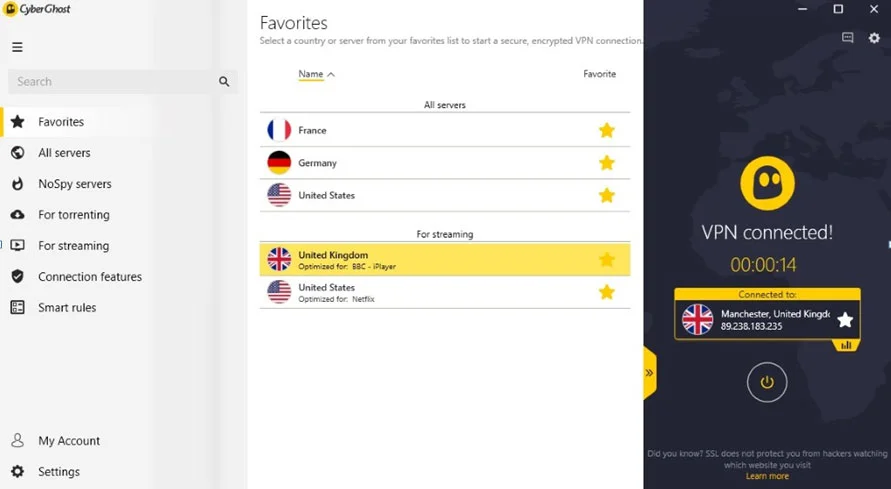
Task: Open All servers menu item
Action: [x=64, y=153]
